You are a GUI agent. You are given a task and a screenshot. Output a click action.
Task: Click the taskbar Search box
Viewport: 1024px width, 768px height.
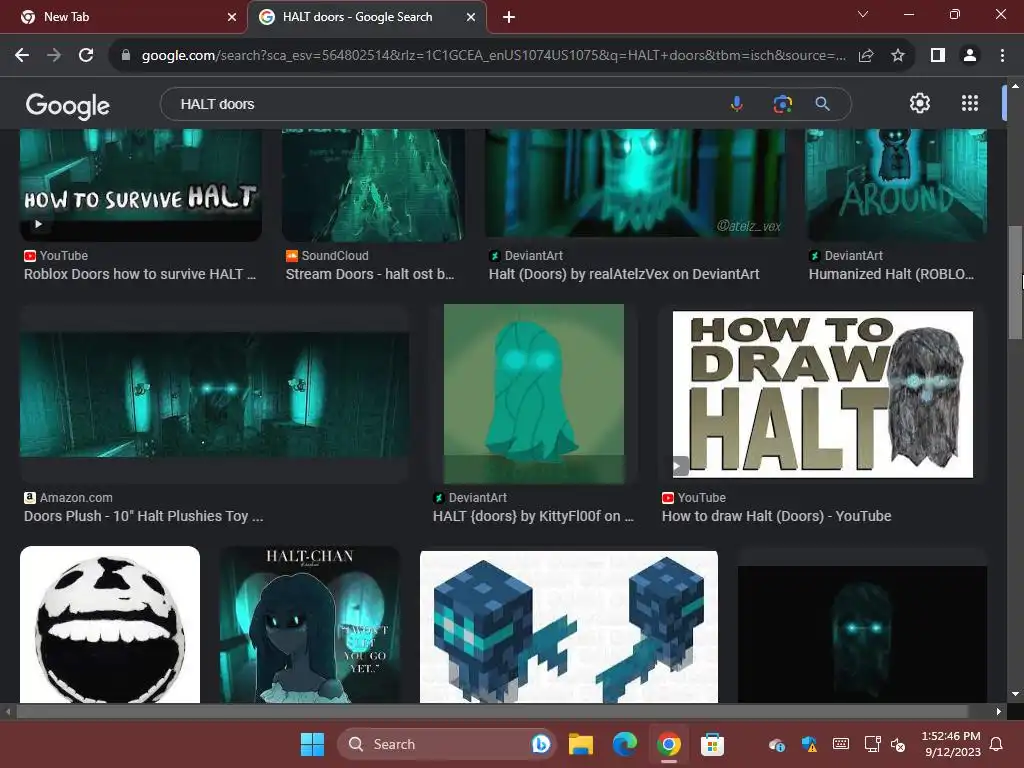click(446, 744)
